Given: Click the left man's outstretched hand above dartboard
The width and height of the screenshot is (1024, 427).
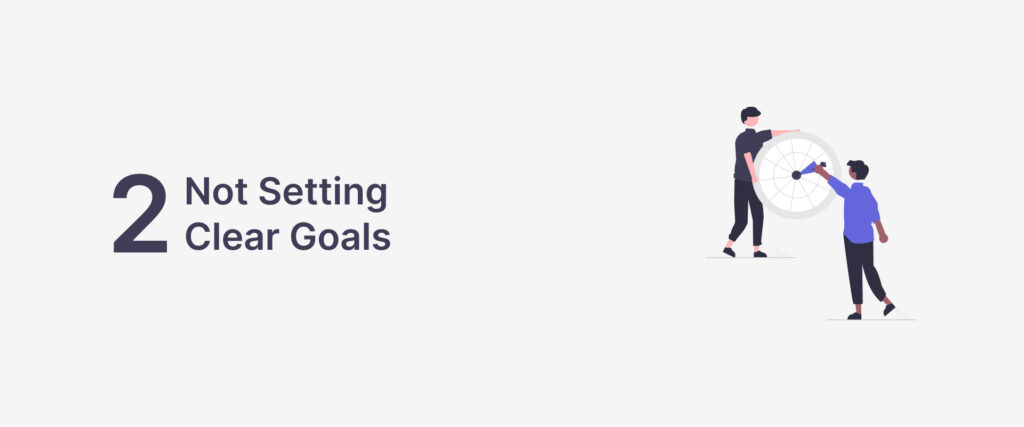Looking at the screenshot, I should click(793, 131).
